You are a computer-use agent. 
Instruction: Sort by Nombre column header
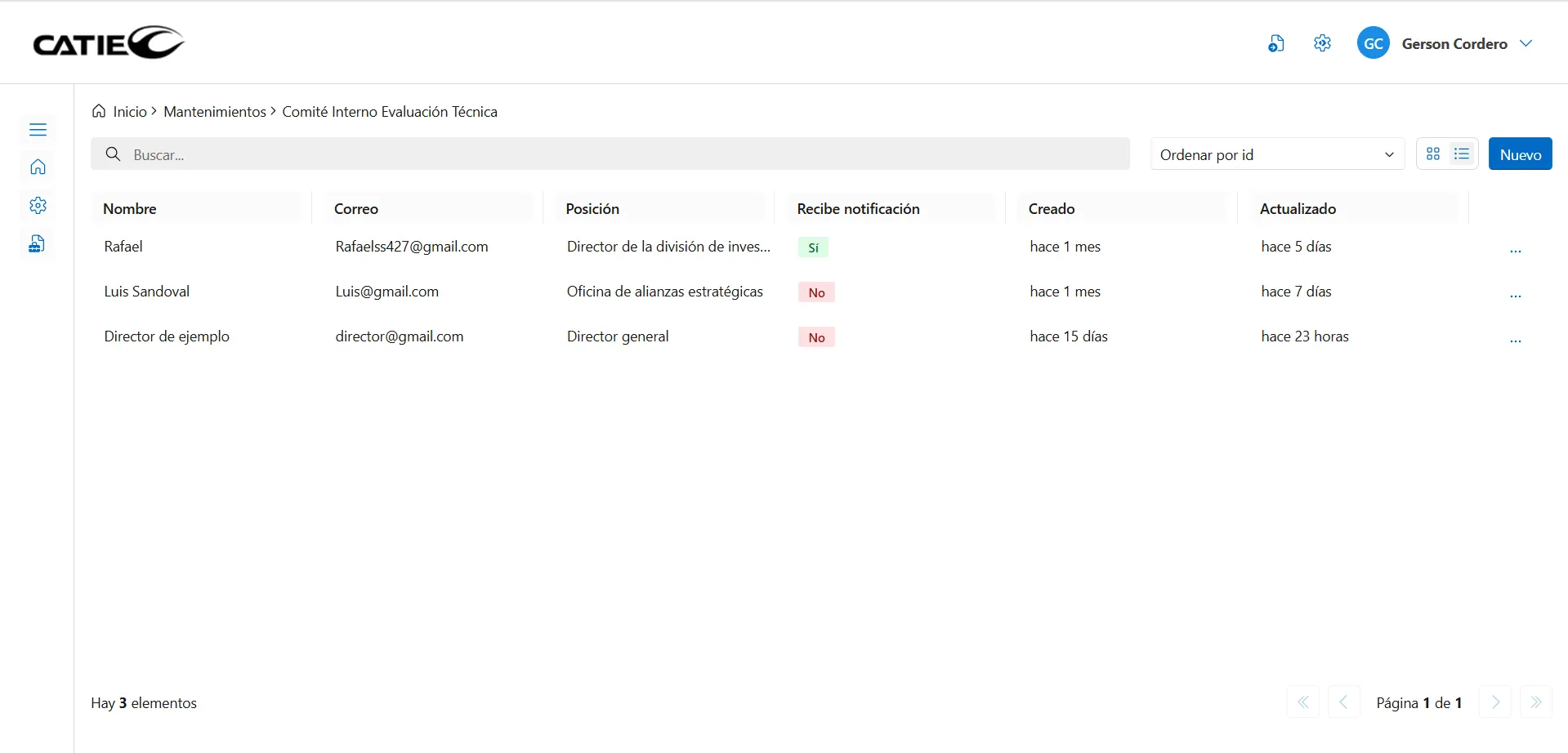(x=130, y=209)
